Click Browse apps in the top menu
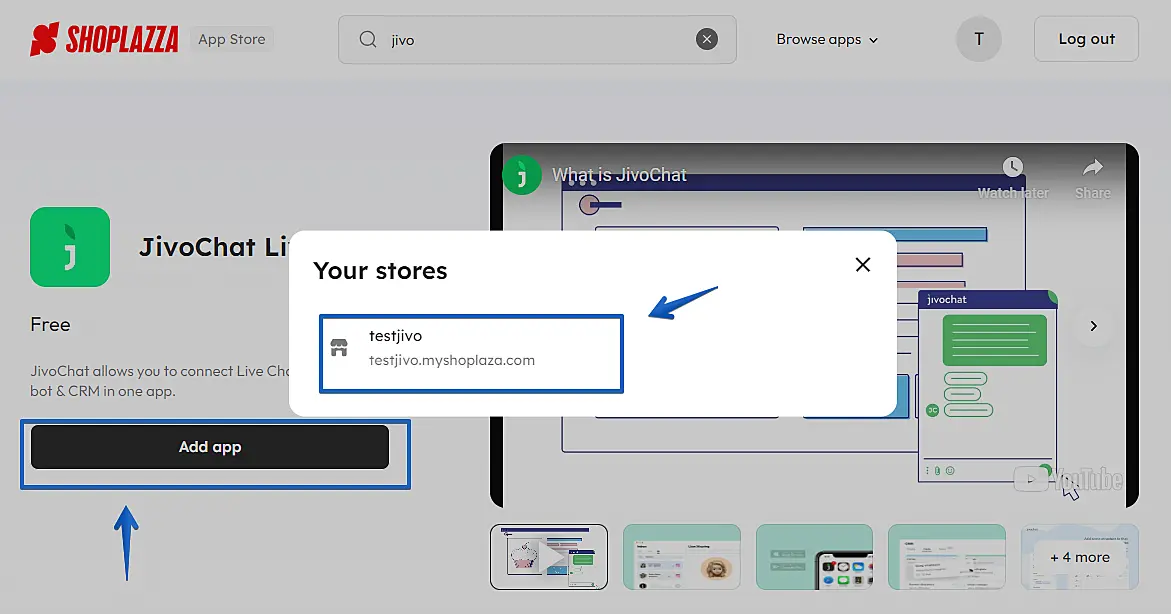1171x614 pixels. coord(819,40)
